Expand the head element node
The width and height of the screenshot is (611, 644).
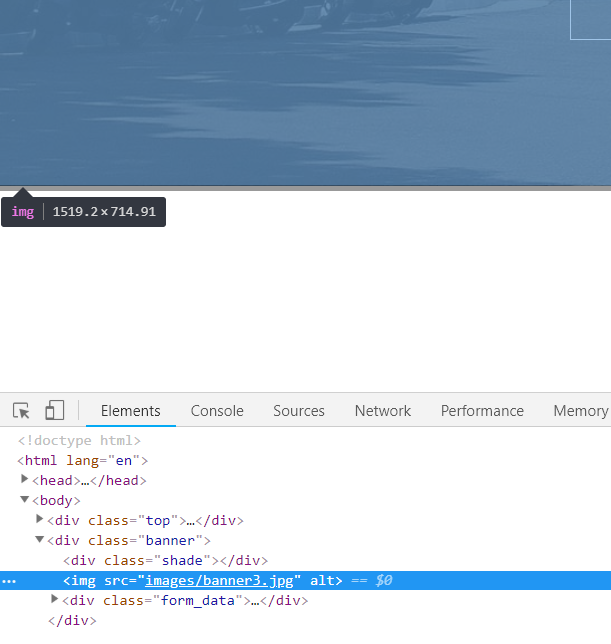24,479
